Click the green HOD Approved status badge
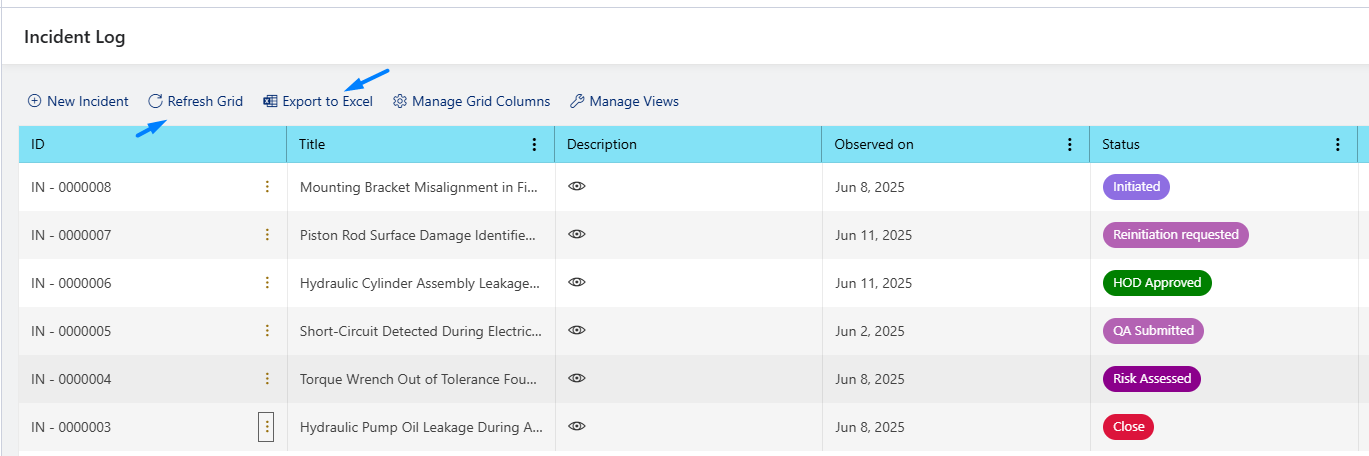Viewport: 1369px width, 456px height. pyautogui.click(x=1157, y=283)
